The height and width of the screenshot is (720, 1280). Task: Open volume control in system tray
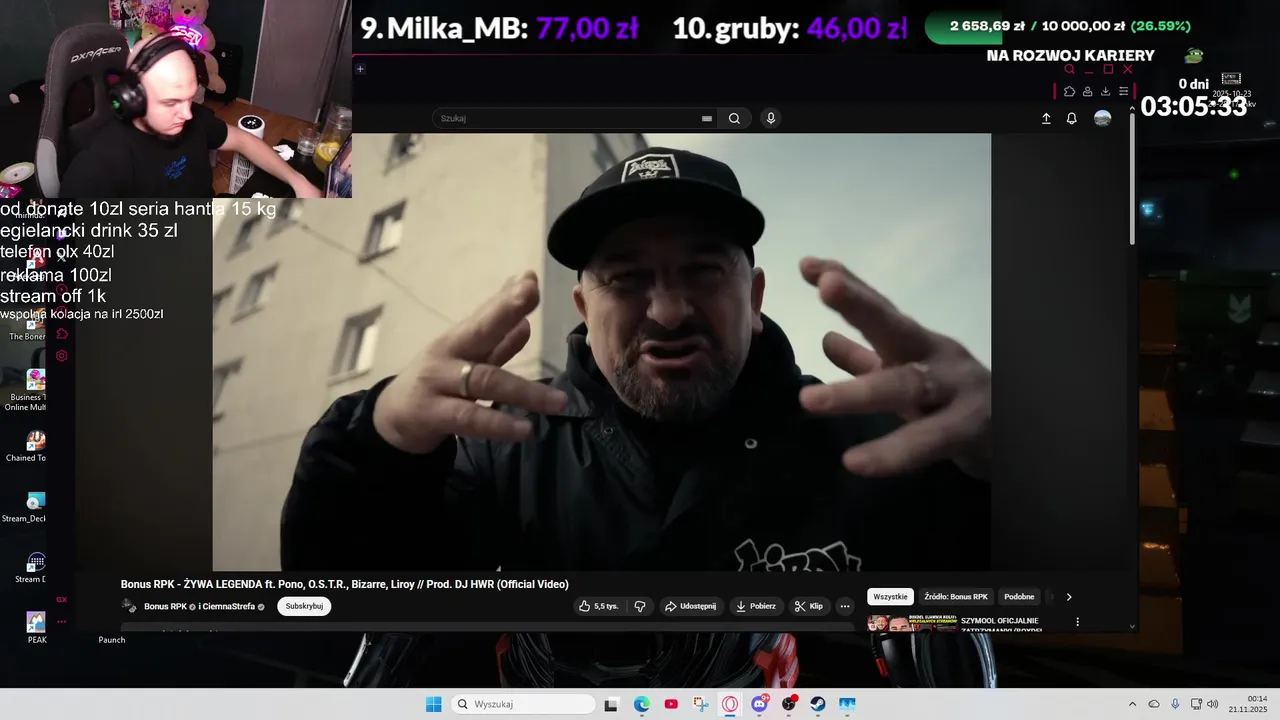(x=1213, y=704)
